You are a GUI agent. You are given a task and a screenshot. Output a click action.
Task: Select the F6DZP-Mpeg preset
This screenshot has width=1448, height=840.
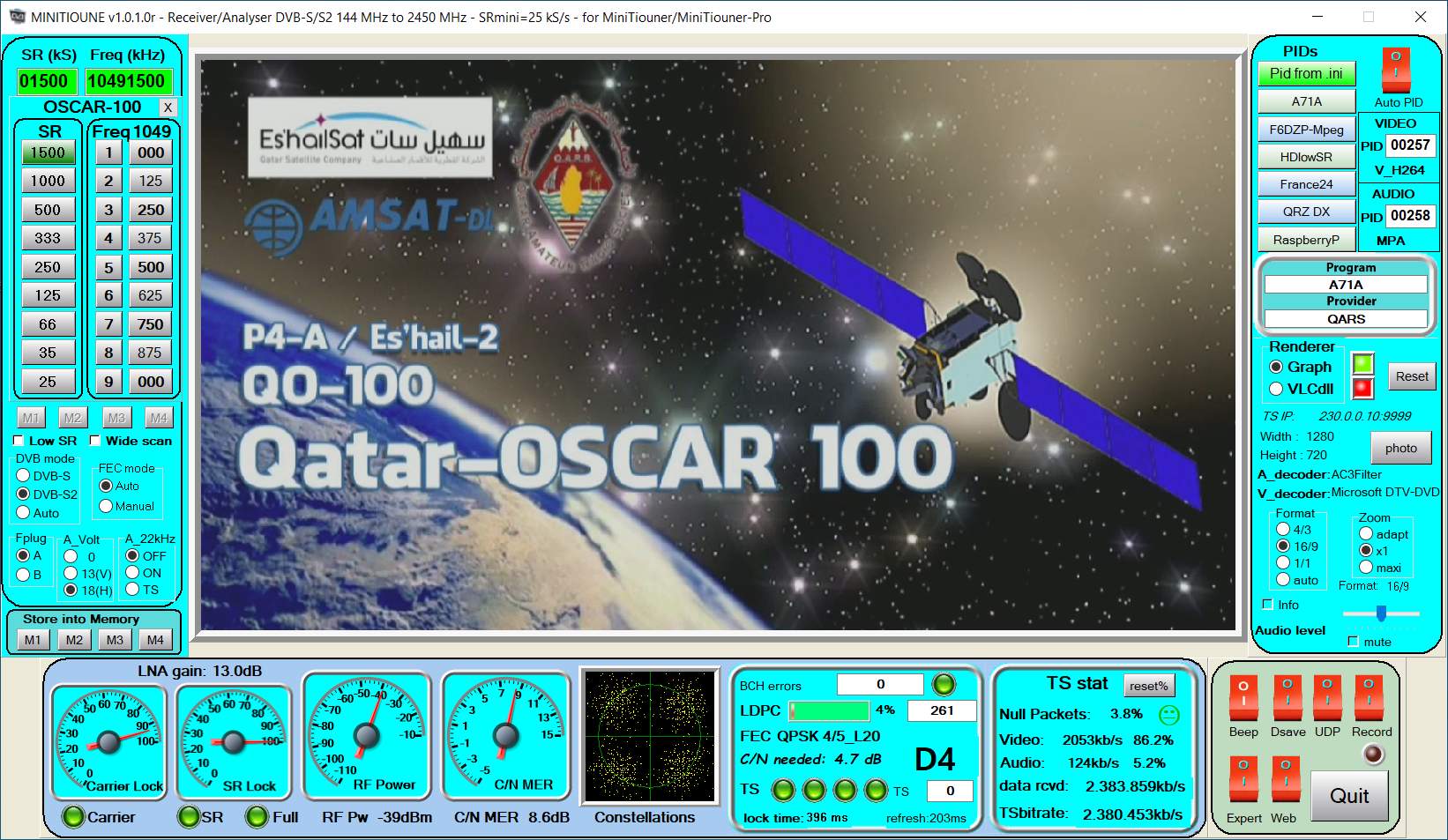[x=1306, y=130]
